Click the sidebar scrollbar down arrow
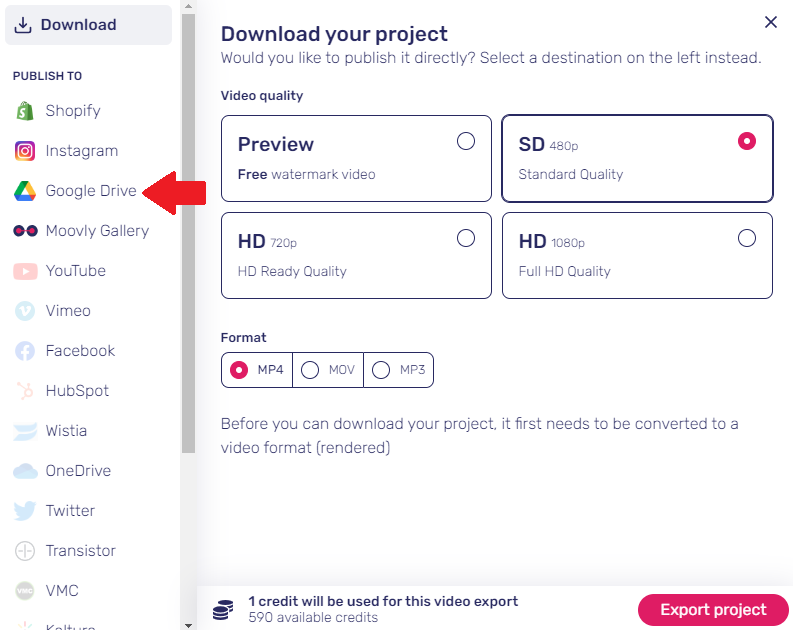Screen dimensions: 793x630 [188, 625]
